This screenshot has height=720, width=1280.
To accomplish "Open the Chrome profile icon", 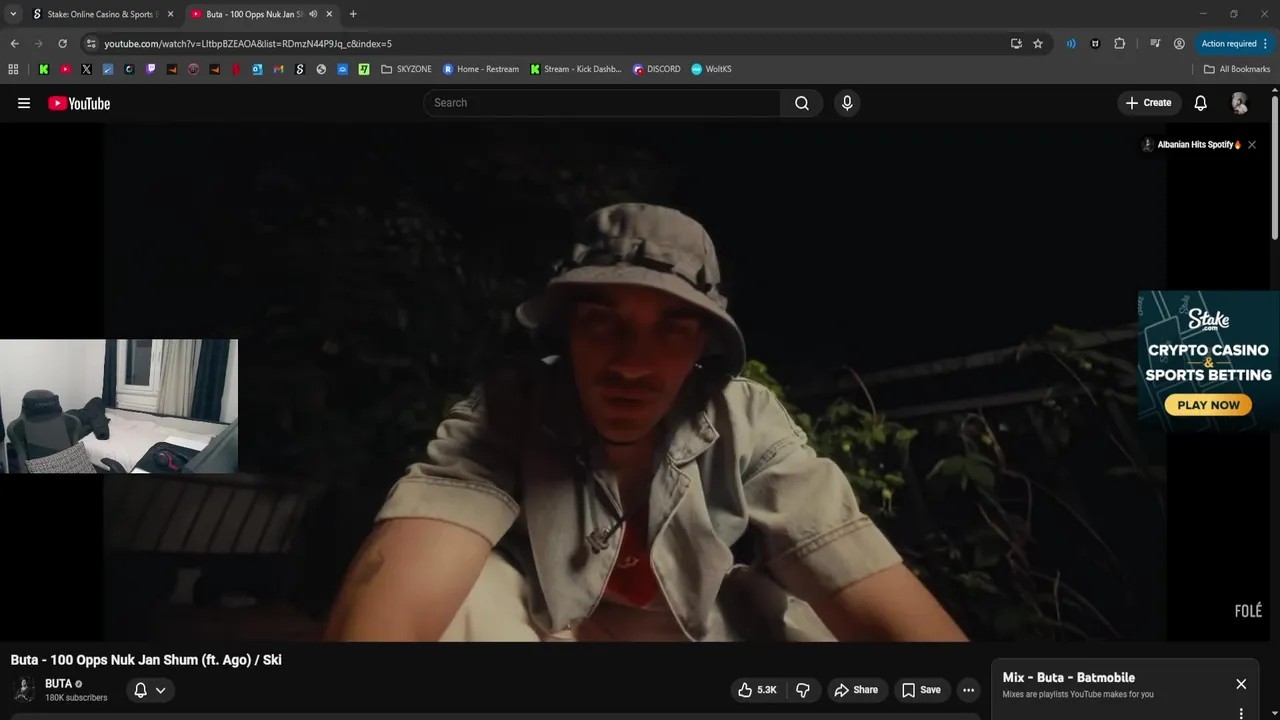I will click(1179, 44).
